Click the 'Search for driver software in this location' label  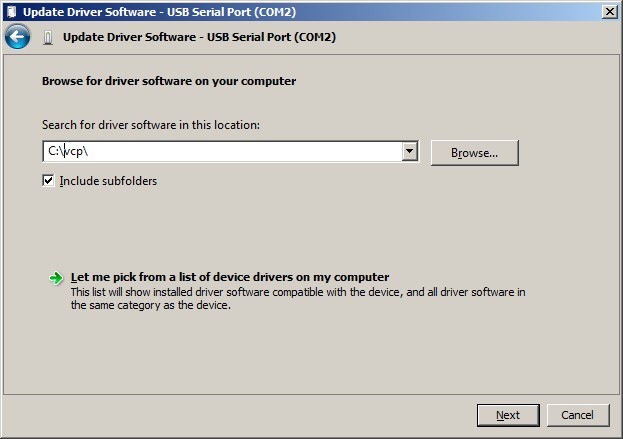(x=151, y=125)
